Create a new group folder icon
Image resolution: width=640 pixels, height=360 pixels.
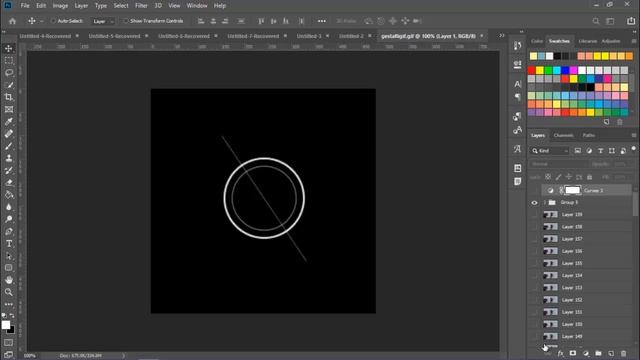pyautogui.click(x=598, y=353)
